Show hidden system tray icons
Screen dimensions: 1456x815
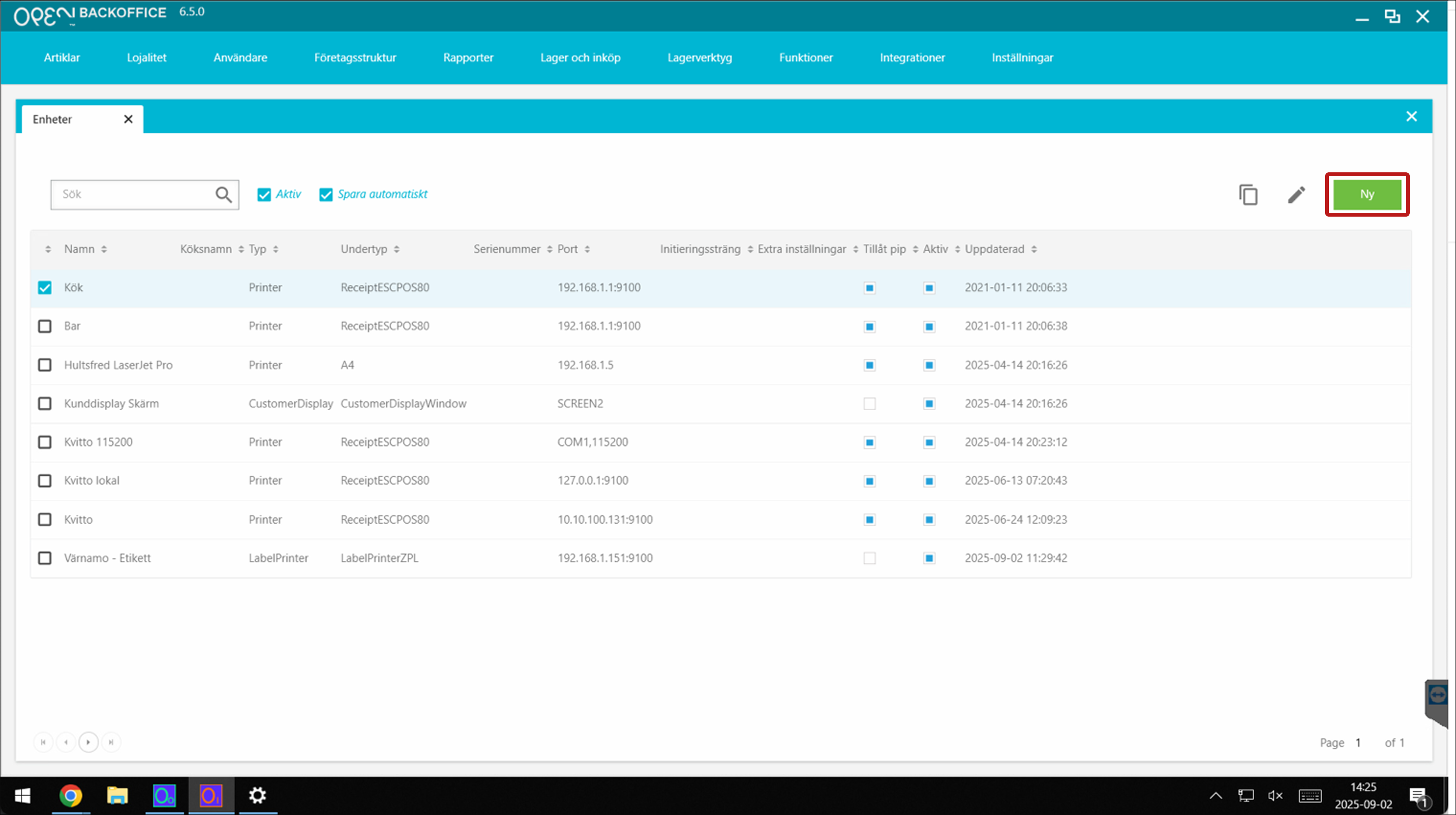[1215, 796]
